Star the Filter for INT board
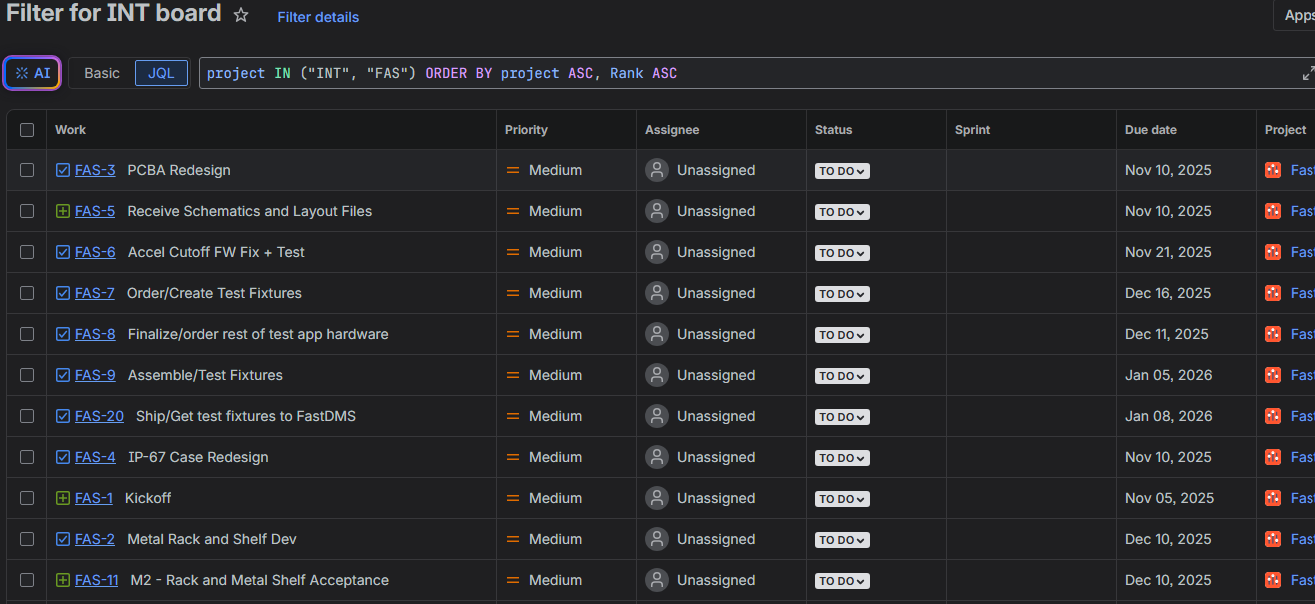The width and height of the screenshot is (1315, 604). tap(241, 15)
